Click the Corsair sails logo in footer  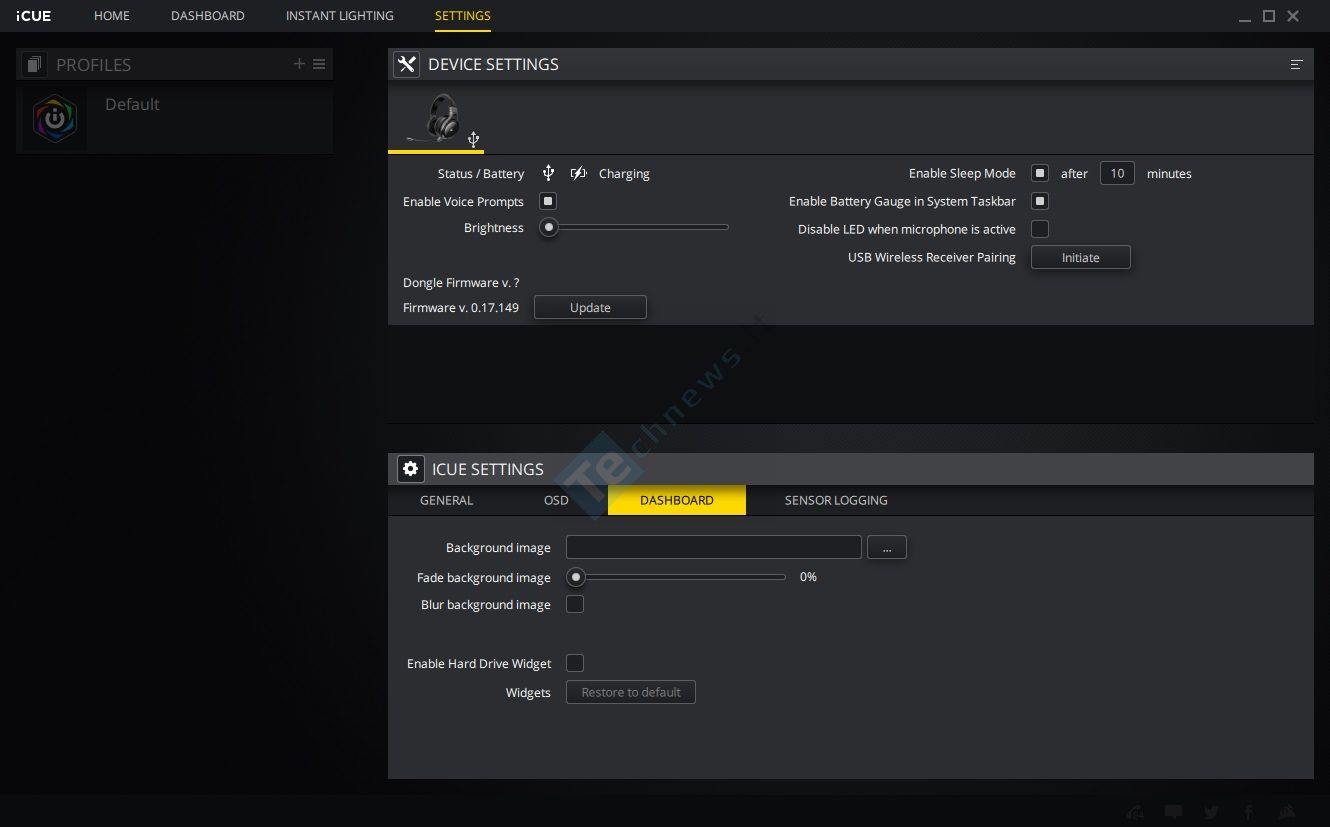click(1289, 812)
